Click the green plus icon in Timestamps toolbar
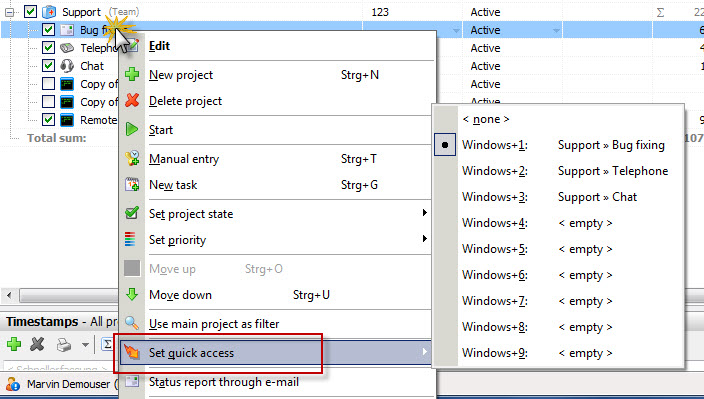 tap(14, 344)
